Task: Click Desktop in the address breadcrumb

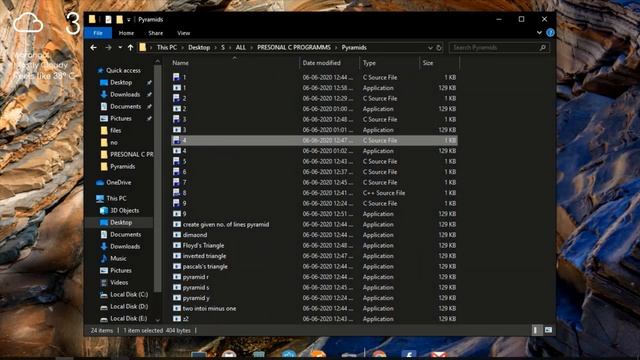Action: (199, 47)
